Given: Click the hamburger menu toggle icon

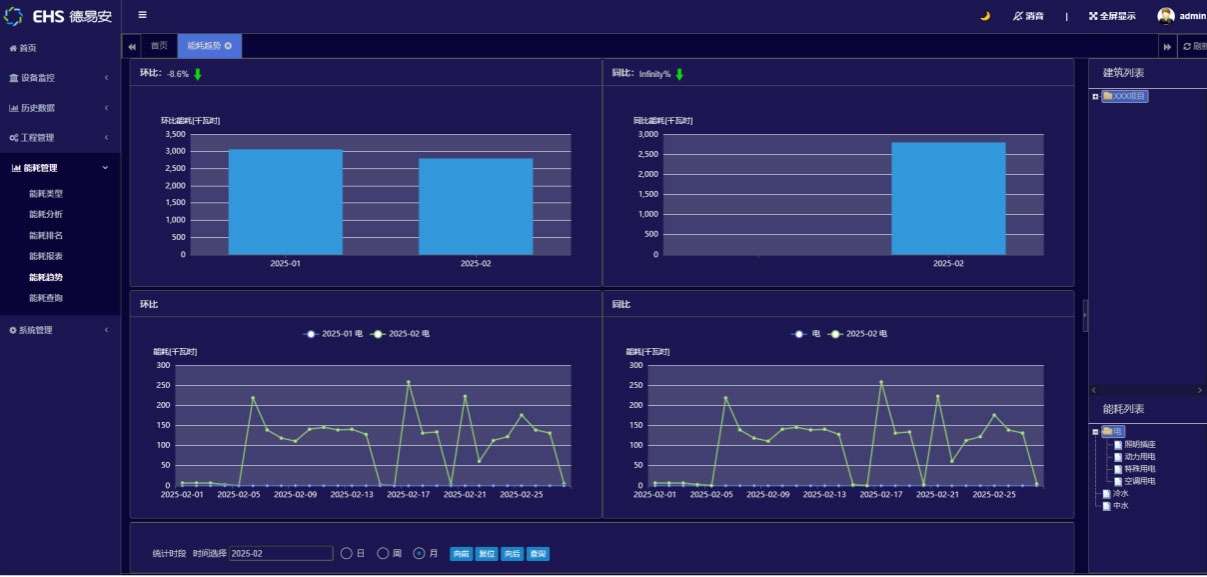Looking at the screenshot, I should (x=142, y=15).
